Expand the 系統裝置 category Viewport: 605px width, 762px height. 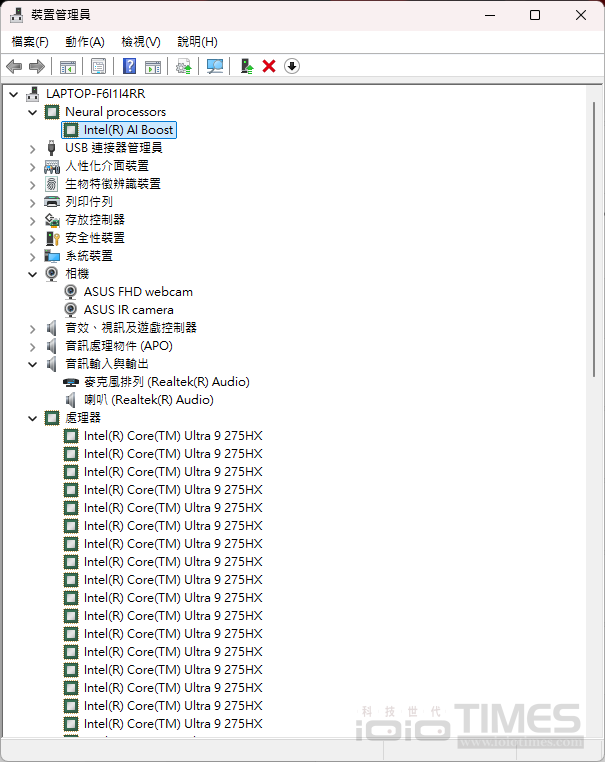[33, 257]
